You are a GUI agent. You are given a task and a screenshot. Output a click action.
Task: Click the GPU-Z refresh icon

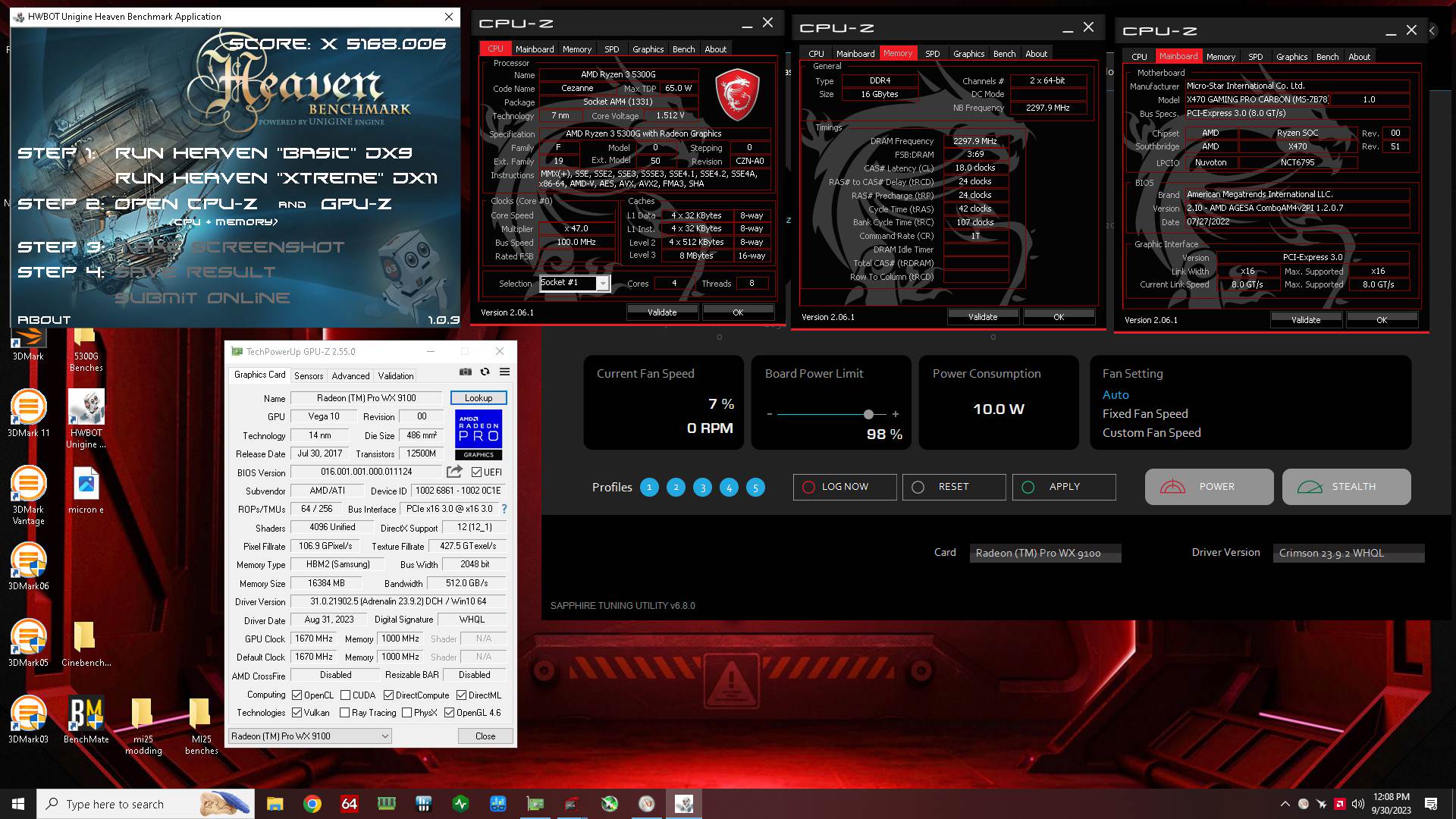485,372
